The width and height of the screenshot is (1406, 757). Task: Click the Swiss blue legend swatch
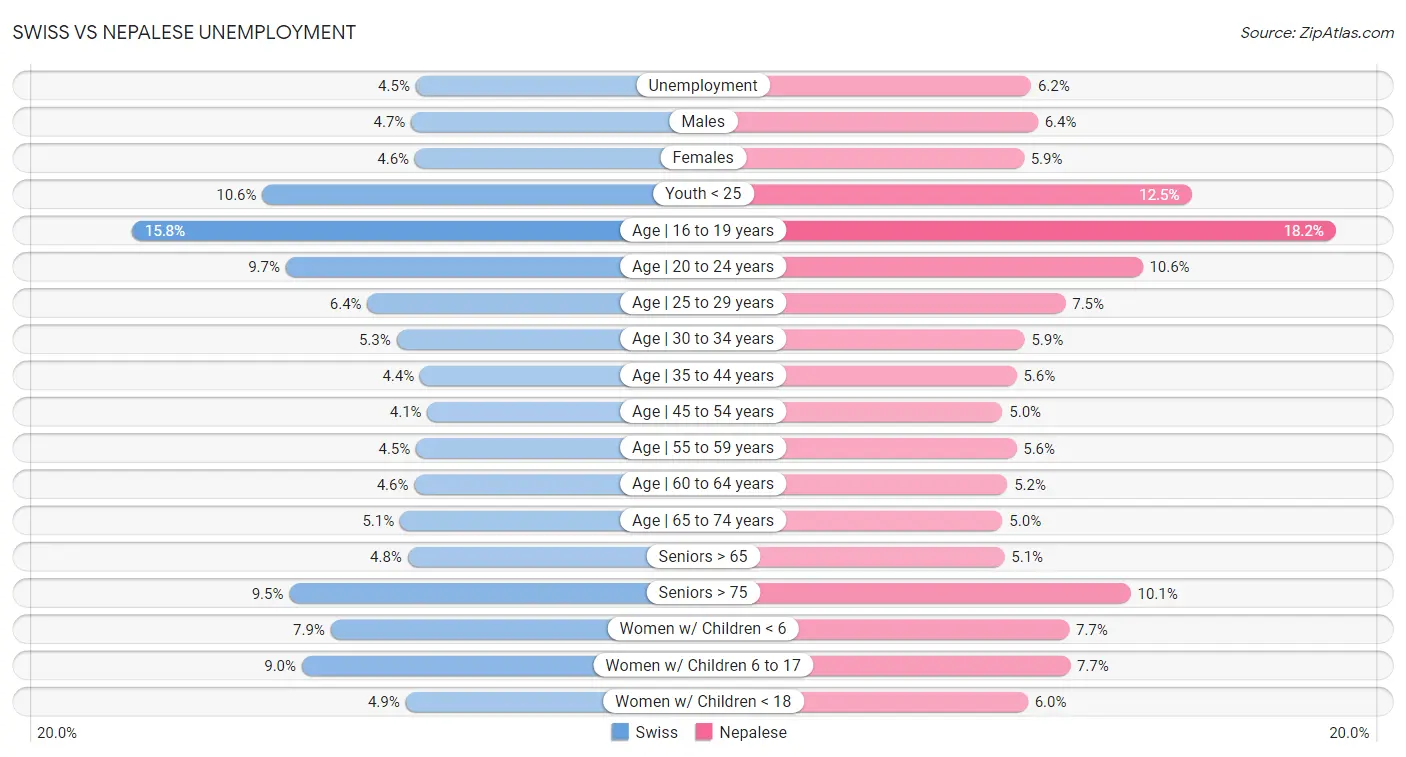tap(620, 732)
